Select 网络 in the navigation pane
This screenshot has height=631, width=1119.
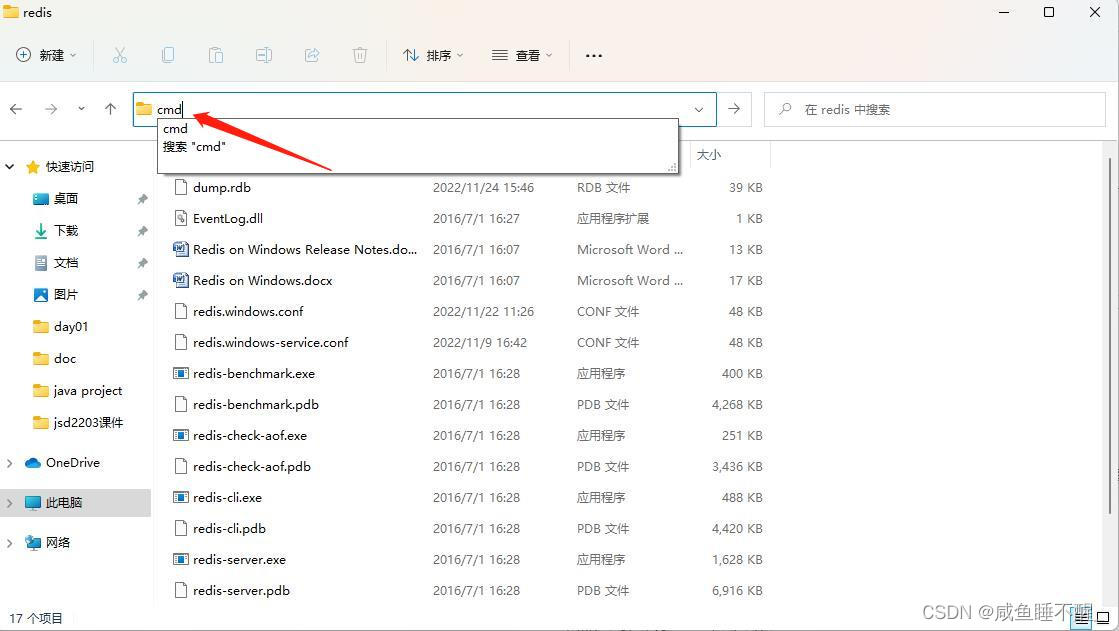[58, 542]
